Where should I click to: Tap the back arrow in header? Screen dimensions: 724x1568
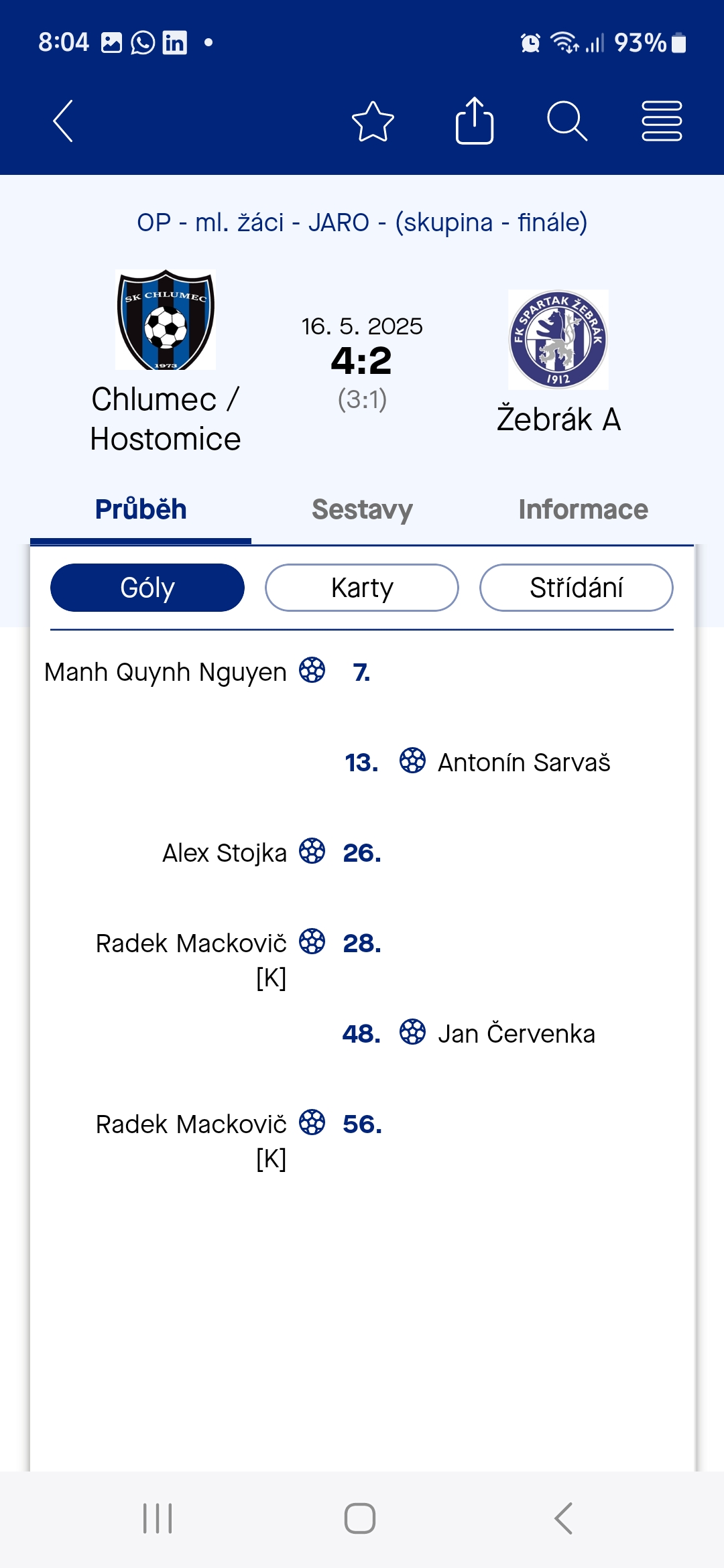point(63,121)
